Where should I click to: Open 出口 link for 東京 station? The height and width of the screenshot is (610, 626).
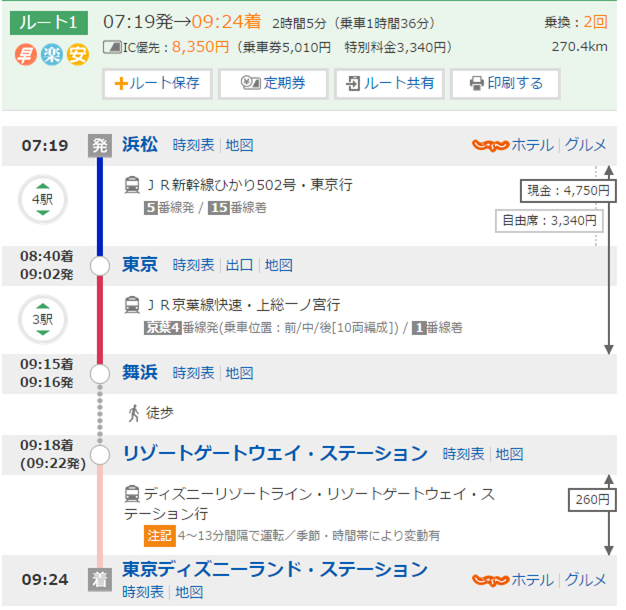(239, 265)
